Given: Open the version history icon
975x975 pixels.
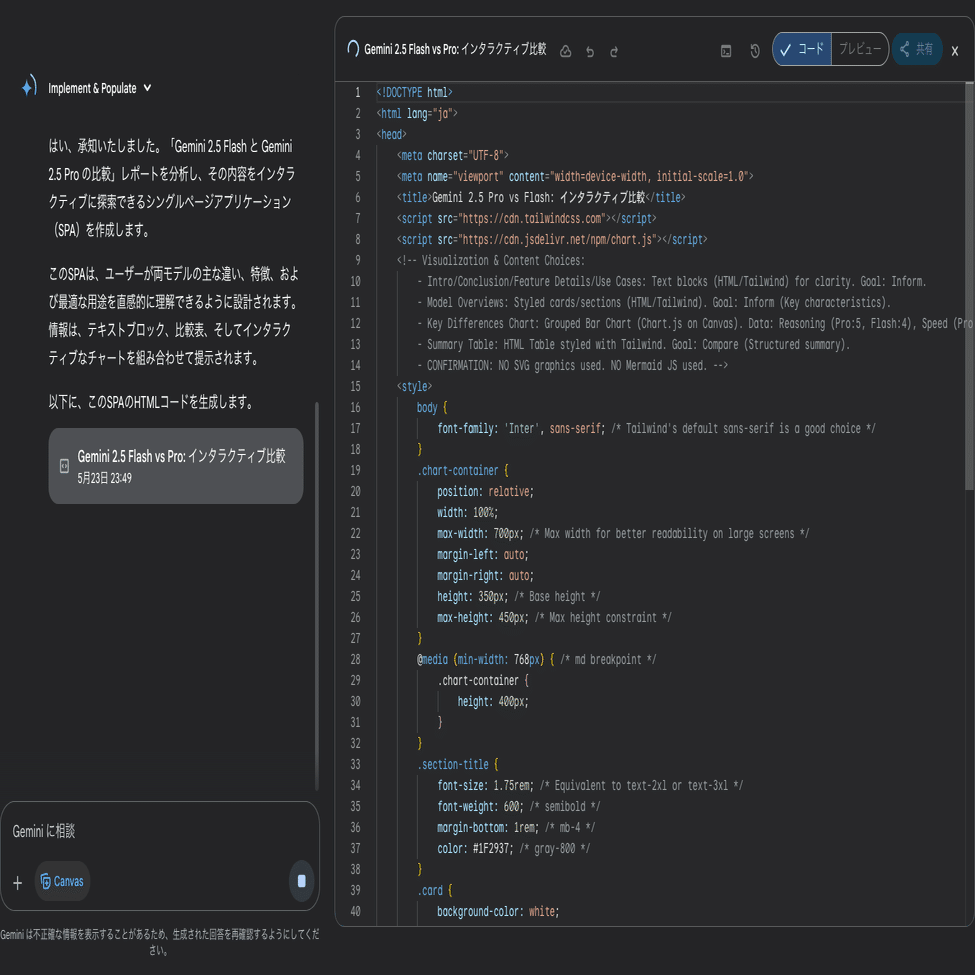Looking at the screenshot, I should 755,51.
